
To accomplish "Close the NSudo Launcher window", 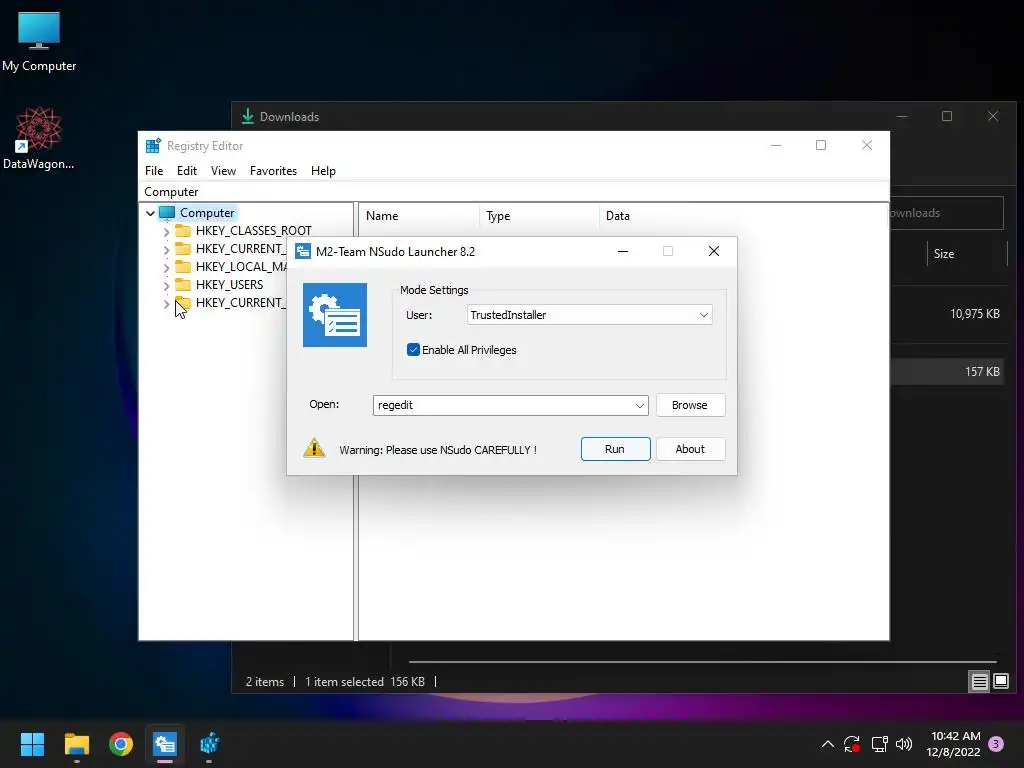I will (714, 251).
